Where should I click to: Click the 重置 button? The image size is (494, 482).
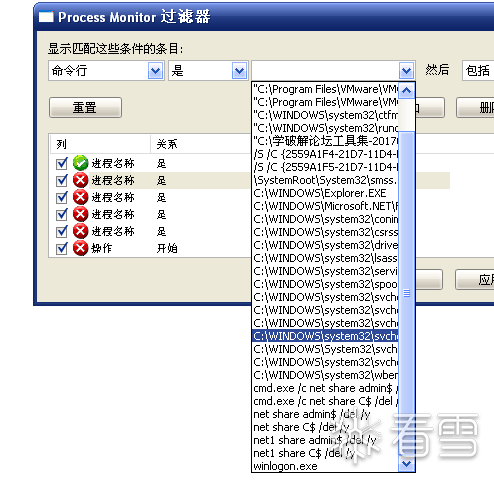click(85, 108)
